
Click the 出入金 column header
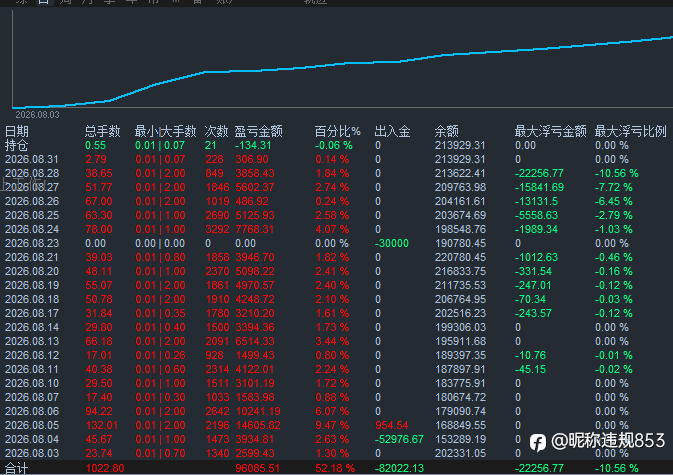(392, 131)
